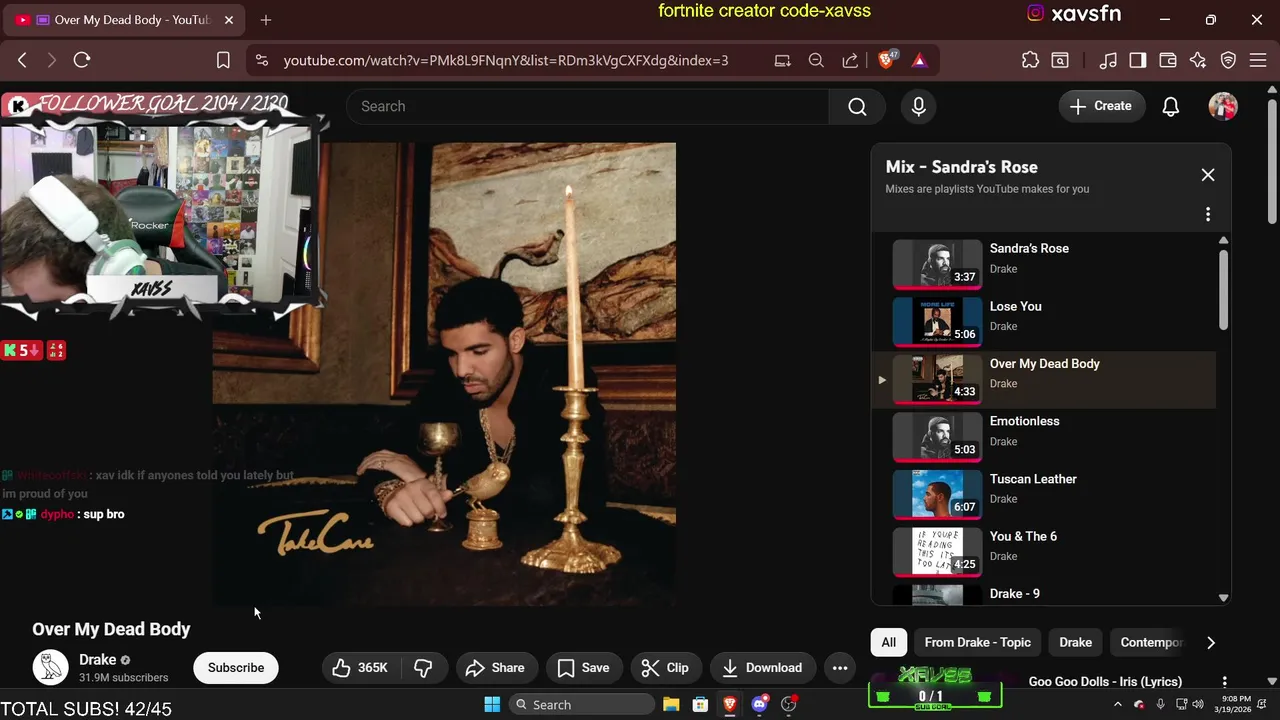
Task: Open Drake's channel avatar
Action: [x=50, y=667]
